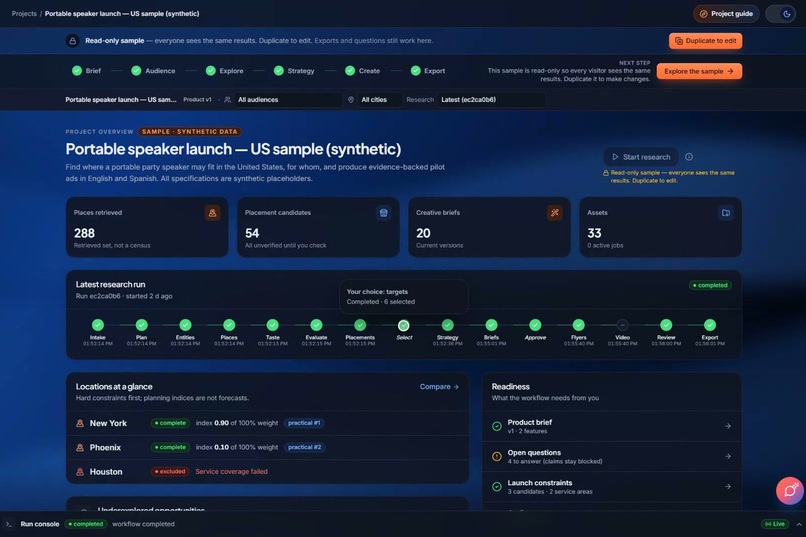Click the lock icon in read-only banner
The width and height of the screenshot is (806, 537).
pyautogui.click(x=72, y=41)
